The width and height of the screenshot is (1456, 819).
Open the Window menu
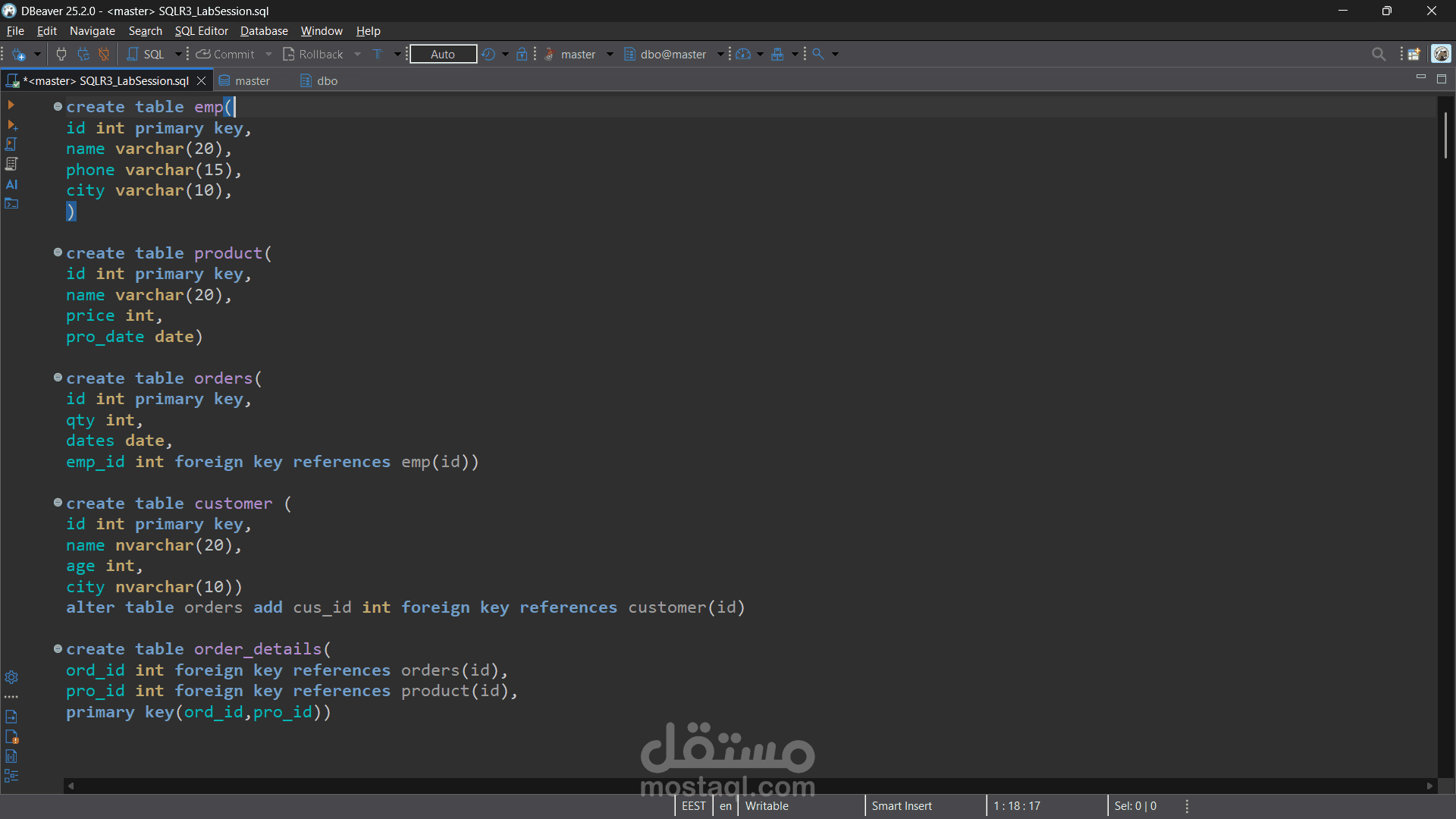(x=322, y=31)
